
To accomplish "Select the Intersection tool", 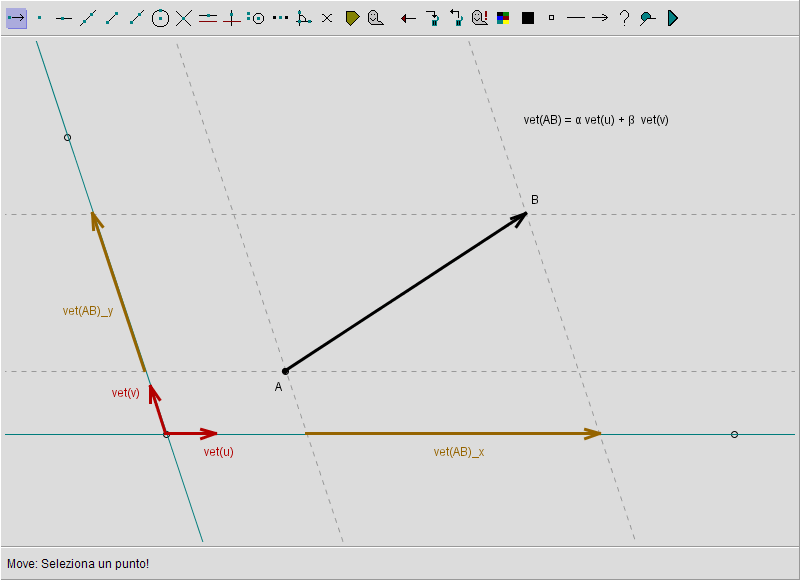I will tap(184, 18).
